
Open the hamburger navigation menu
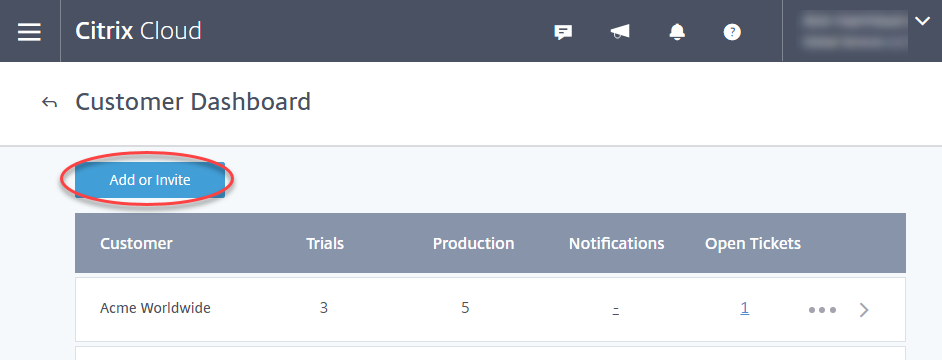pos(29,31)
